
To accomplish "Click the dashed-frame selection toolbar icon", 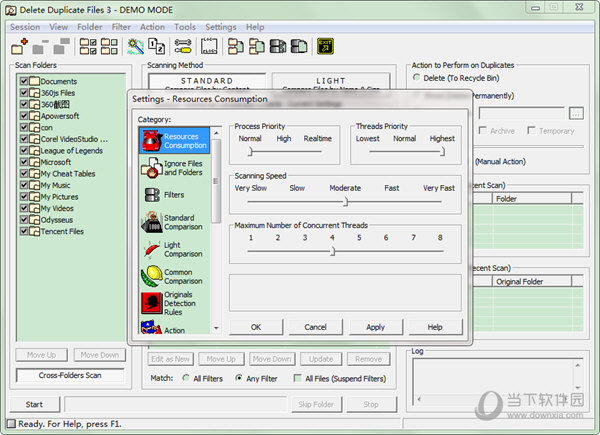I will pyautogui.click(x=209, y=46).
